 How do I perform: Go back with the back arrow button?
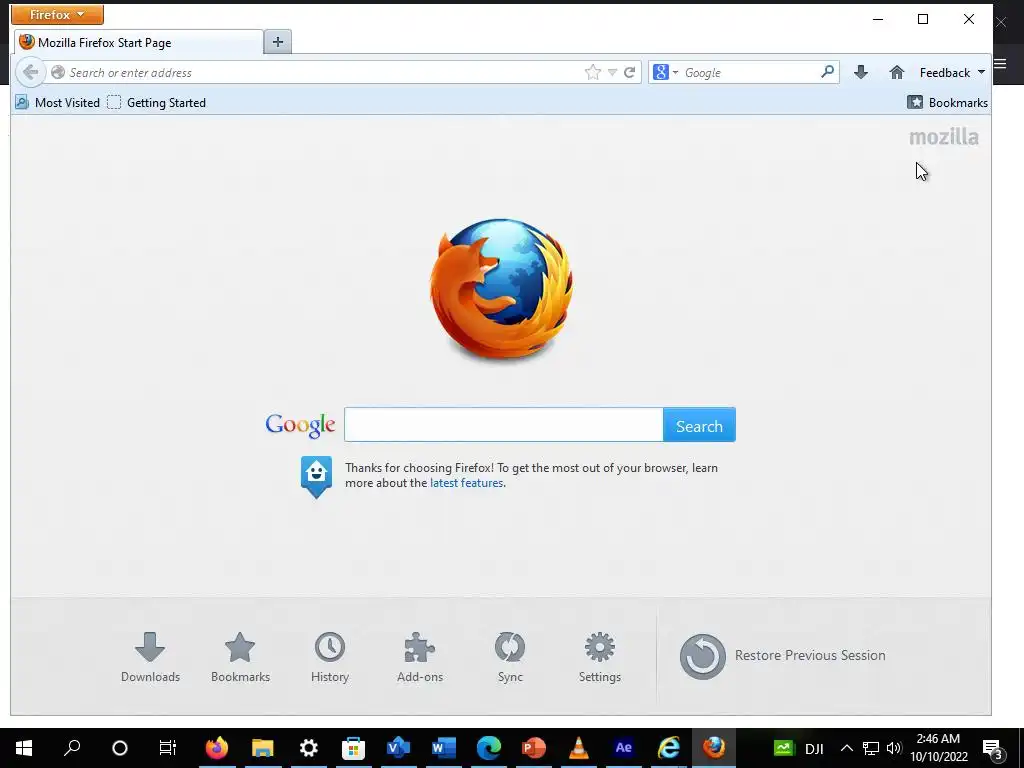pyautogui.click(x=30, y=72)
